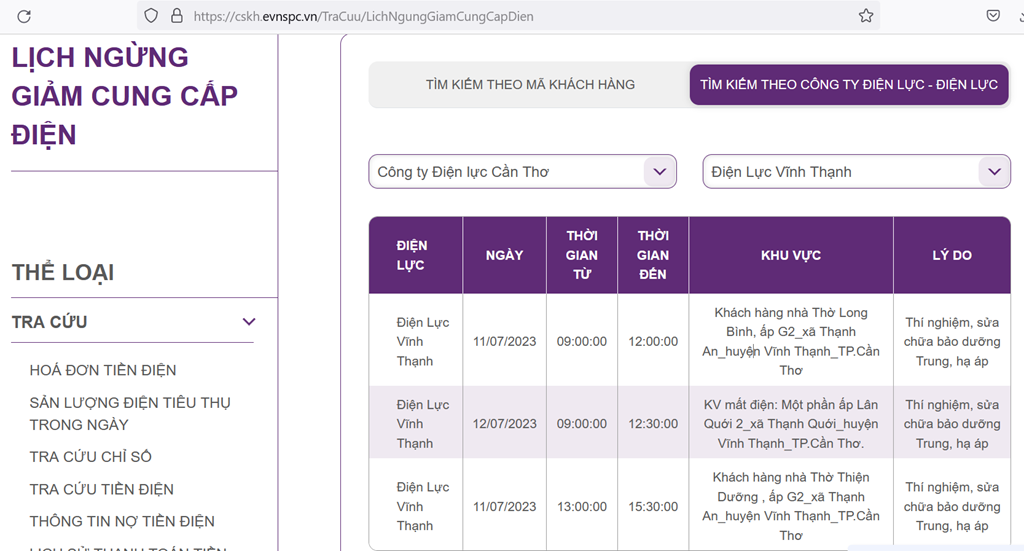Reload the page with the refresh icon
This screenshot has height=551, width=1024.
tap(24, 16)
